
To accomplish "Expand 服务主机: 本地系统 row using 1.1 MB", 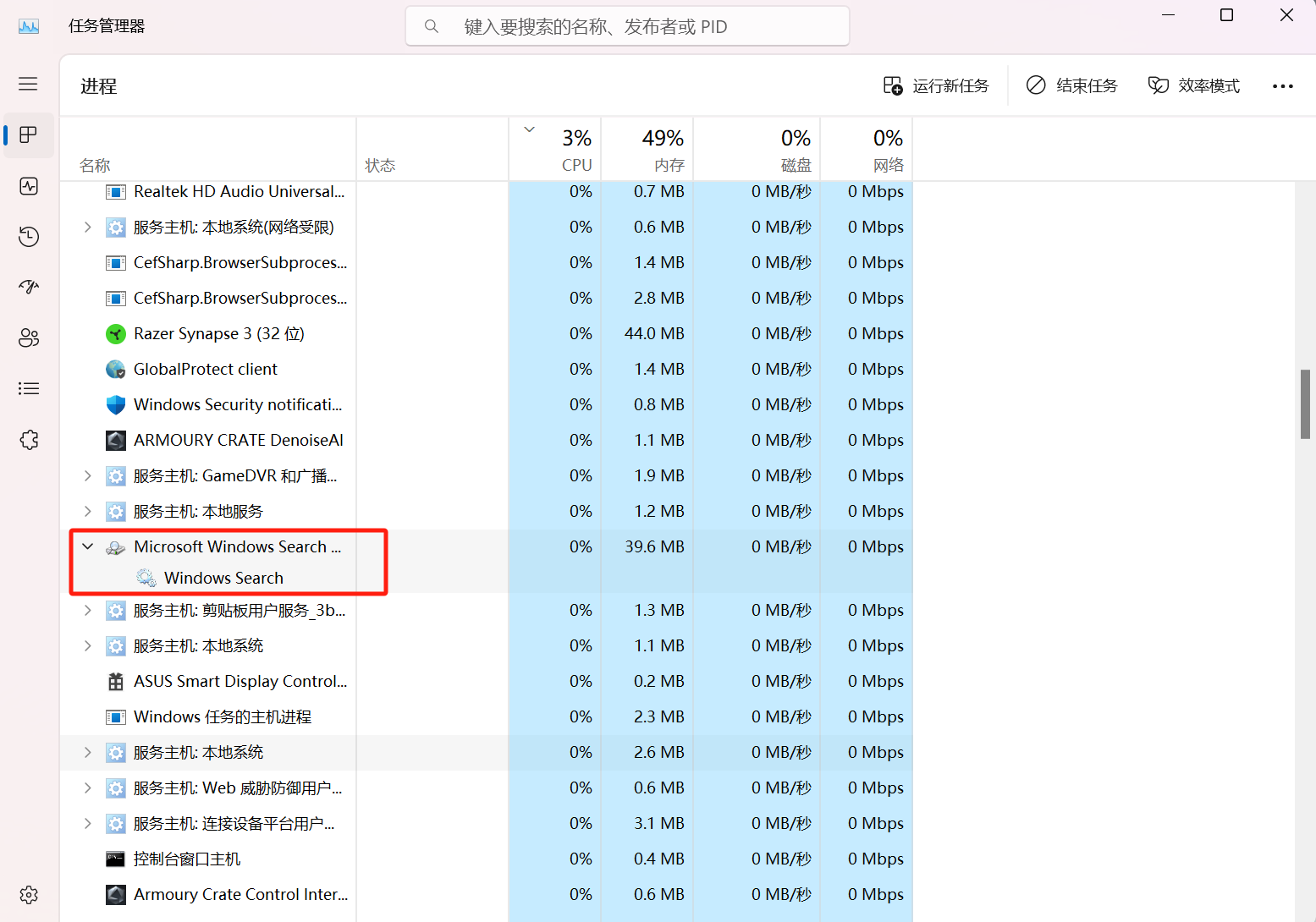I will coord(87,646).
